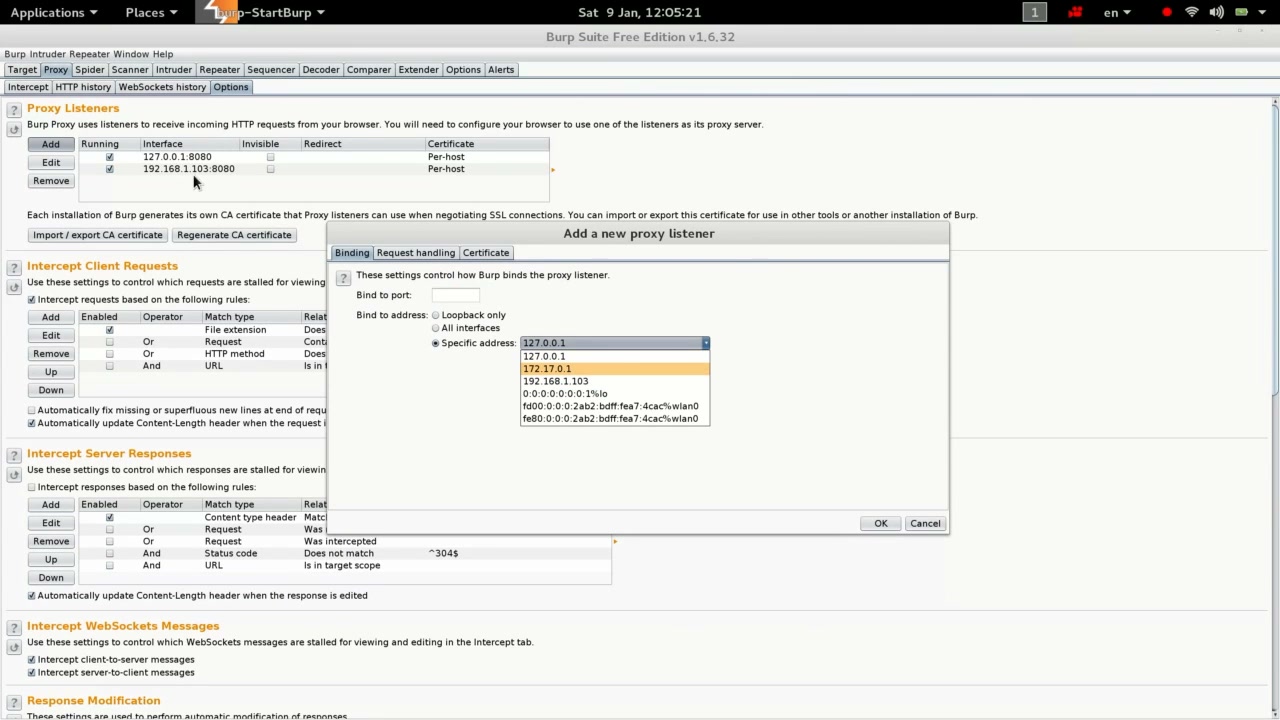Click restore defaults icon under Intercept Server Responses
Screen dimensions: 1280x720
(x=14, y=475)
